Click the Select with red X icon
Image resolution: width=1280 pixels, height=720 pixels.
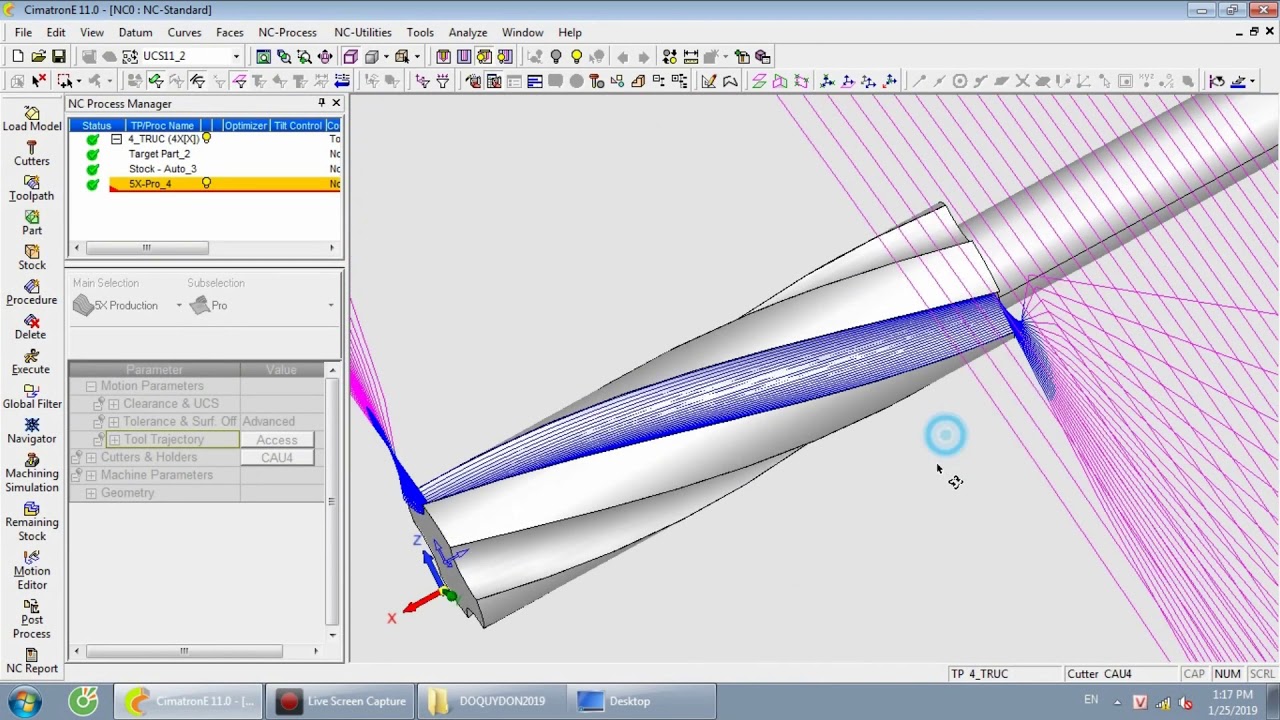(39, 81)
